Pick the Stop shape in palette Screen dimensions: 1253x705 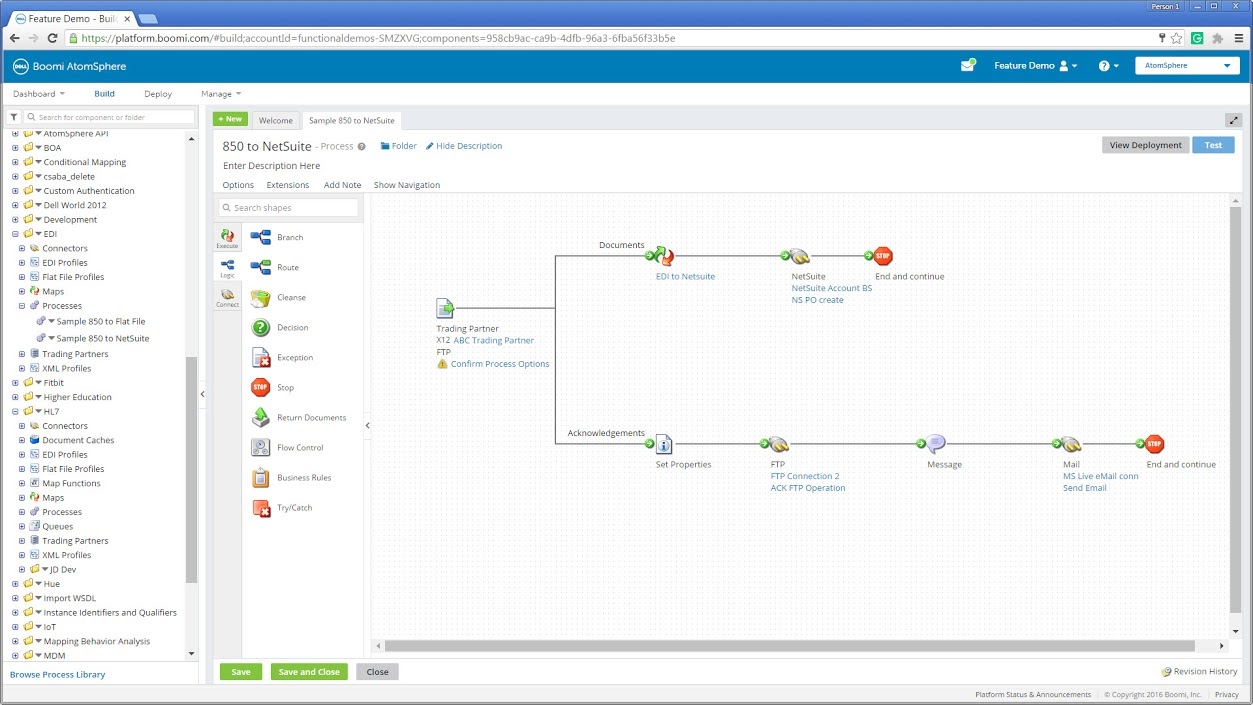(x=261, y=387)
